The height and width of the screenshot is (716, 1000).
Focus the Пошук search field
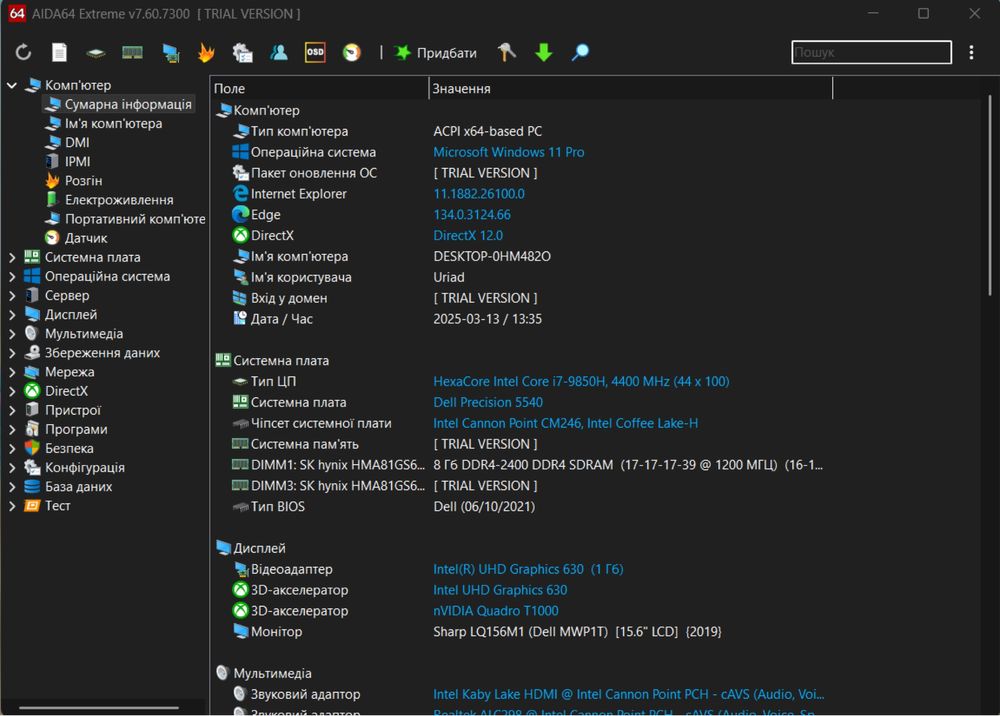871,52
